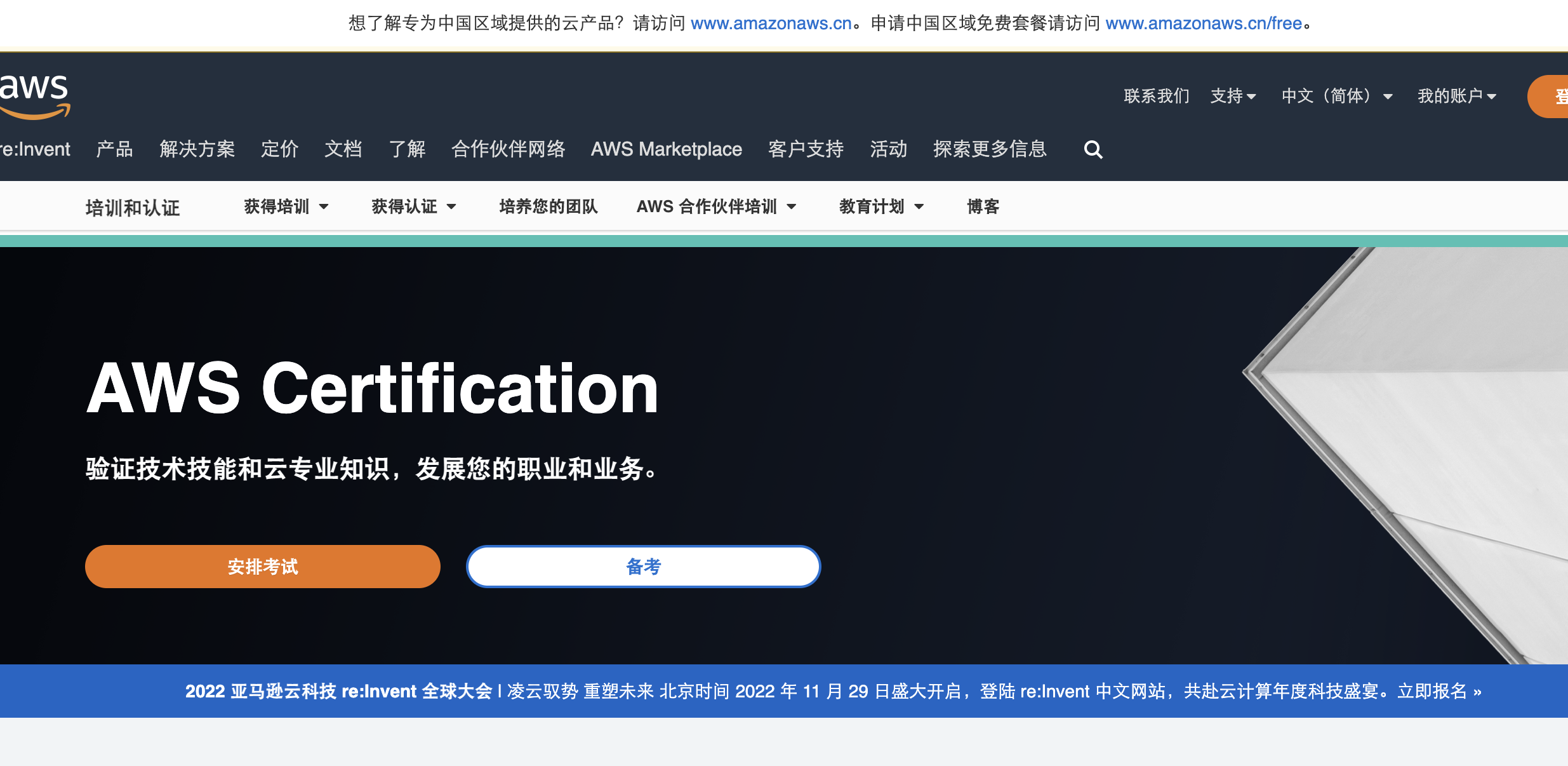Click the AWS logo

coord(35,95)
